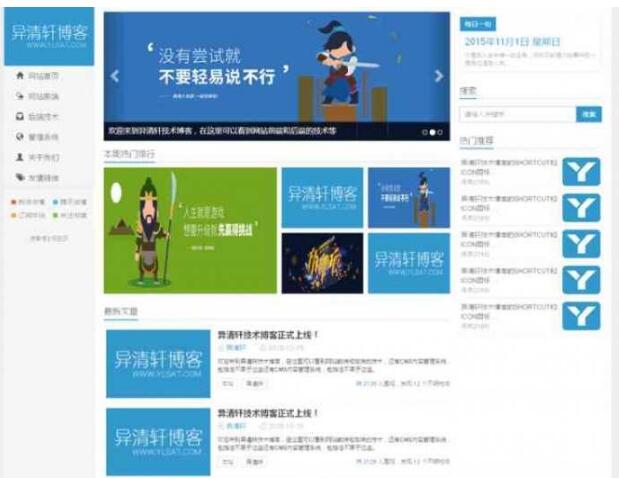619x478 pixels.
Task: Select the last carousel indicator dot
Action: (440, 131)
